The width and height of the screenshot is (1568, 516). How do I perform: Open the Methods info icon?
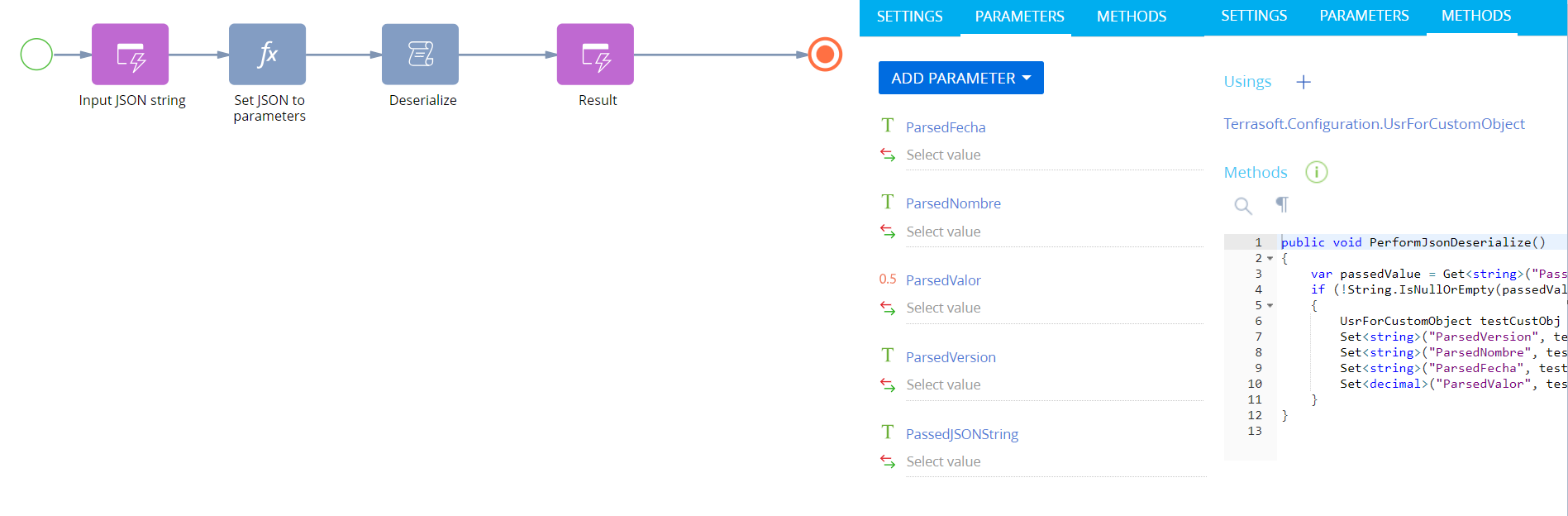click(x=1316, y=172)
